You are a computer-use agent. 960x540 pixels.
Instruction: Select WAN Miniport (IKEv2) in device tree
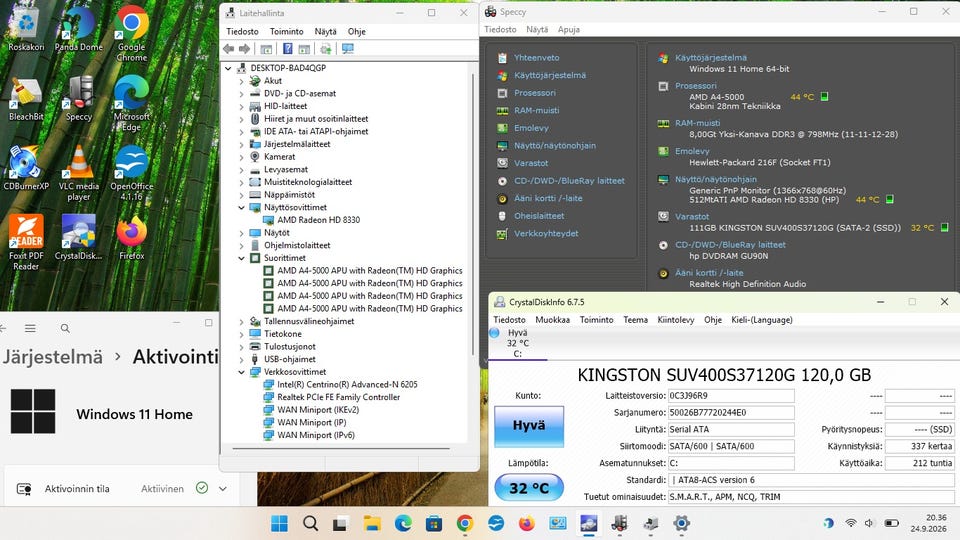318,410
